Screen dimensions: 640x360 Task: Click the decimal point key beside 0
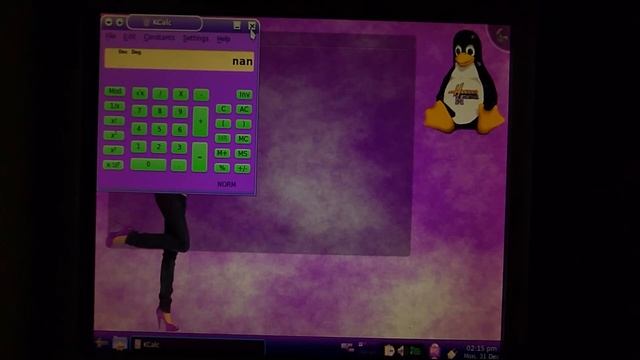click(x=179, y=165)
